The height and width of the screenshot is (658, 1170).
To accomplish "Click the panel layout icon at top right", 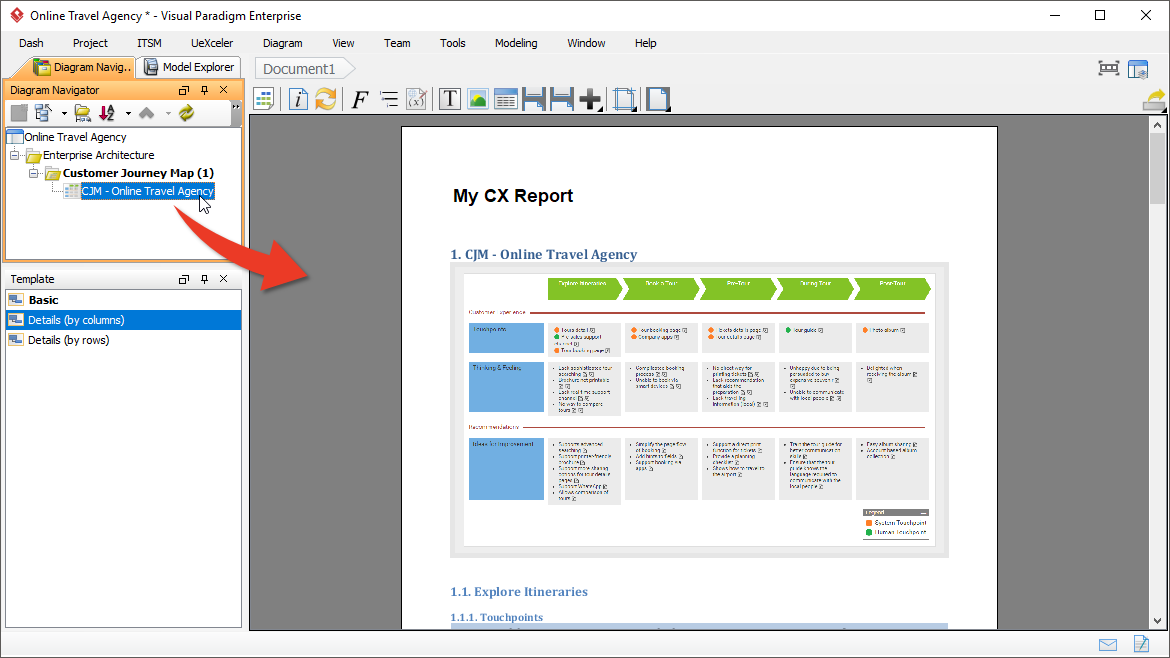I will pyautogui.click(x=1138, y=69).
